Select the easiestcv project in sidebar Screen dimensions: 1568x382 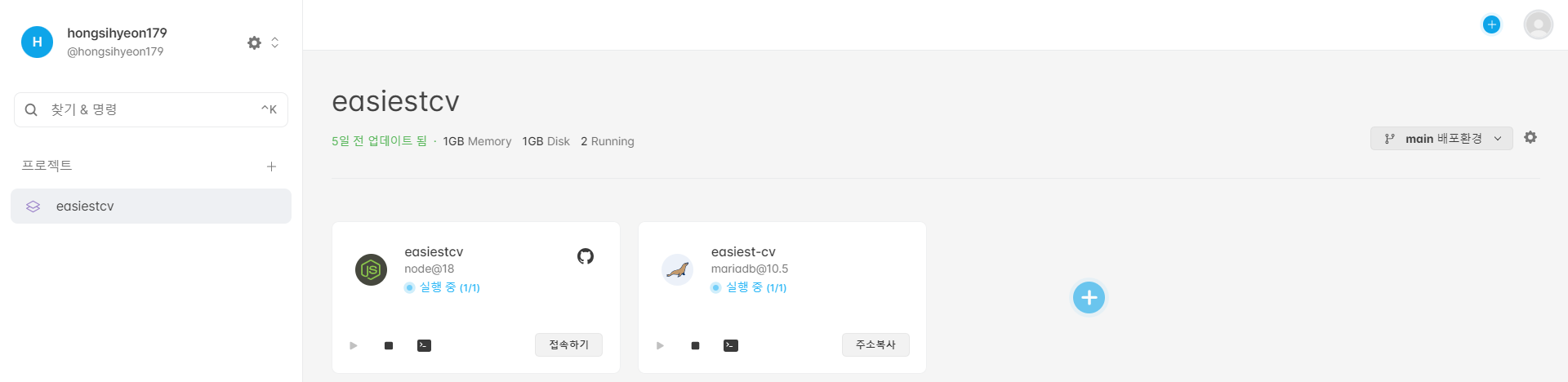coord(151,207)
